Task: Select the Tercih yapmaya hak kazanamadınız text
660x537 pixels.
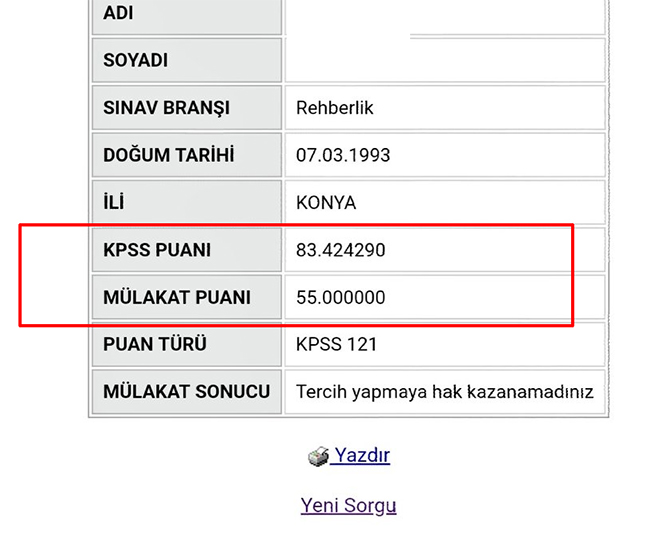Action: click(x=444, y=392)
